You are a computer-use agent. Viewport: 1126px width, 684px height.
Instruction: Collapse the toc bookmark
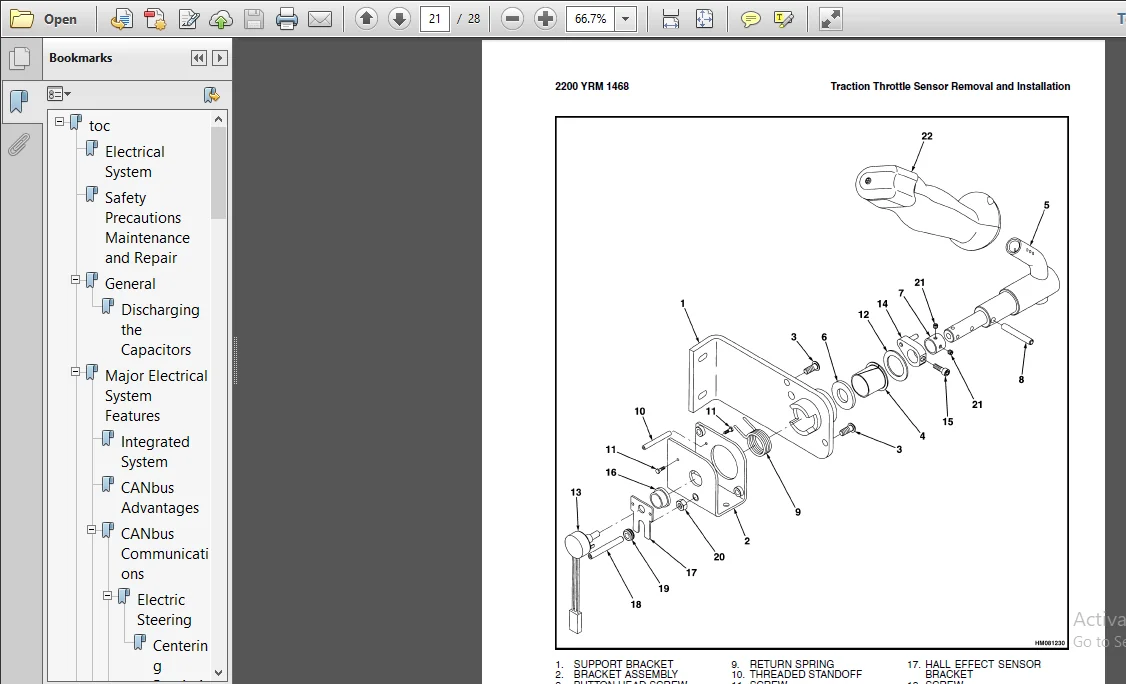[x=60, y=121]
